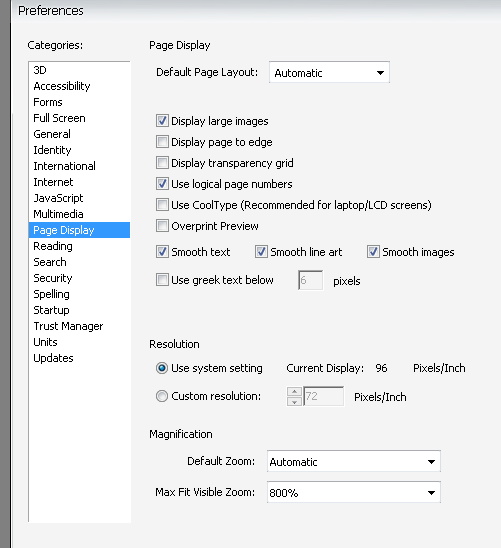Viewport: 501px width, 548px height.
Task: Toggle Display transparency grid checkbox
Action: (x=162, y=163)
